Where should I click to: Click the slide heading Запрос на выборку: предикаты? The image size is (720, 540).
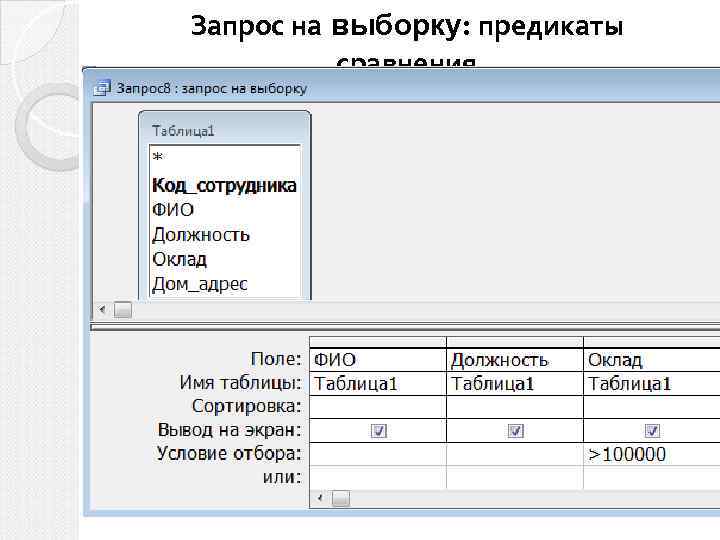click(x=407, y=26)
